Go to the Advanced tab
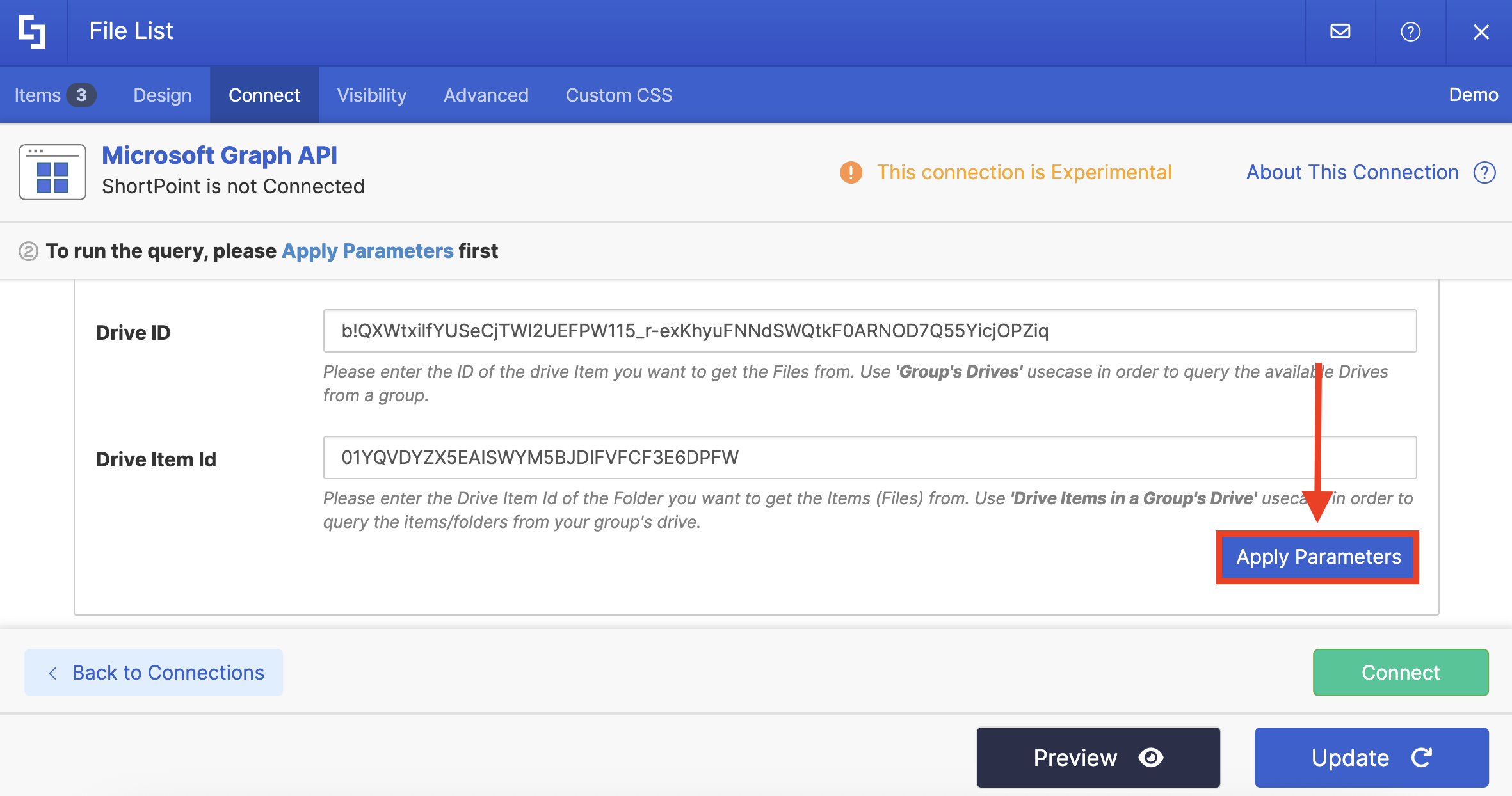This screenshot has width=1512, height=796. [486, 95]
